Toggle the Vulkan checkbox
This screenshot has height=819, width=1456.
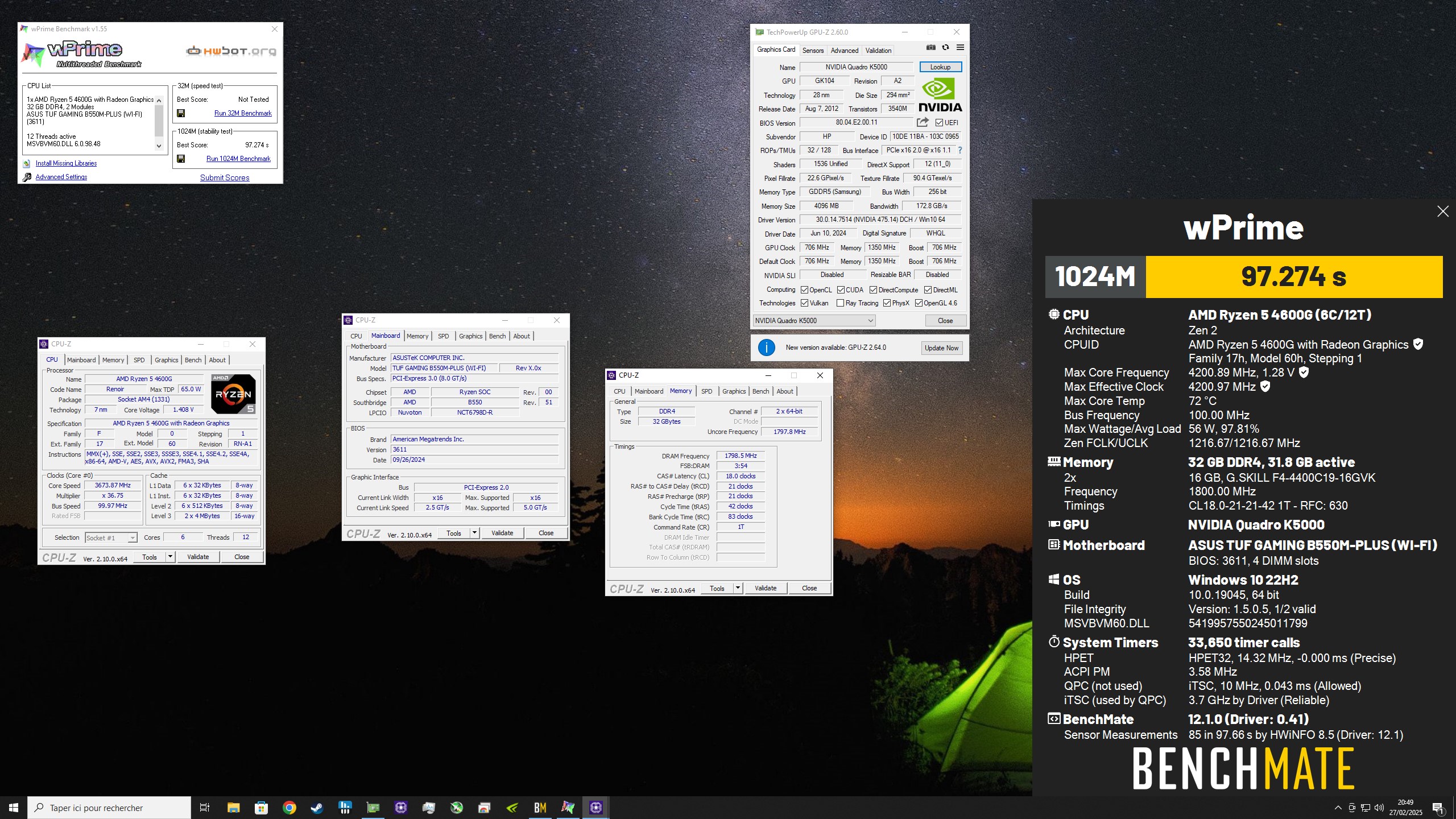click(804, 303)
